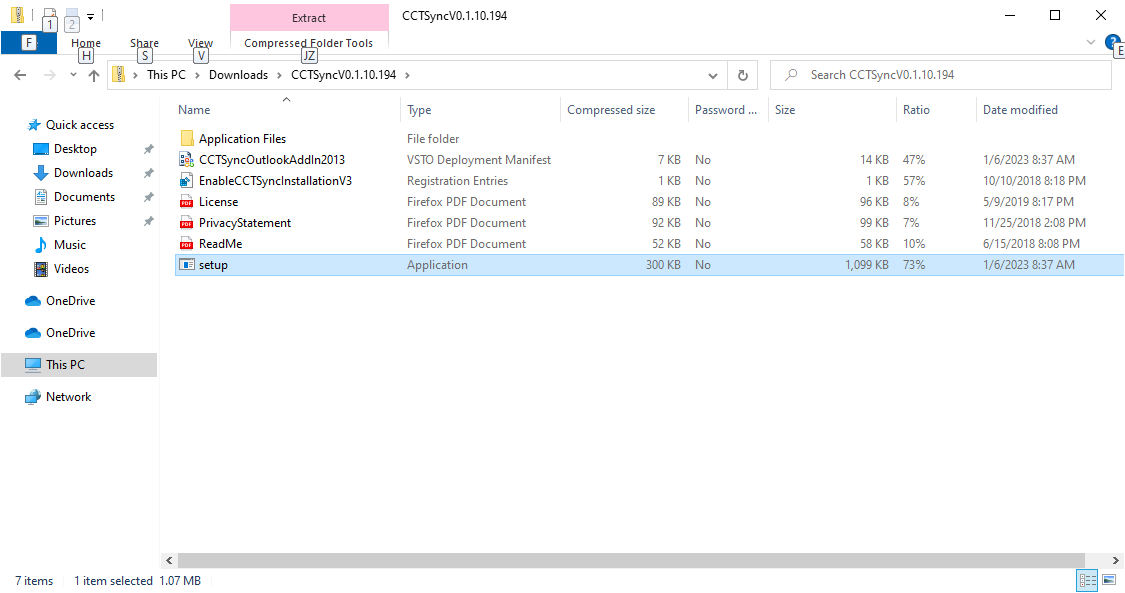Open Music in navigation pane
1125x593 pixels.
point(70,245)
